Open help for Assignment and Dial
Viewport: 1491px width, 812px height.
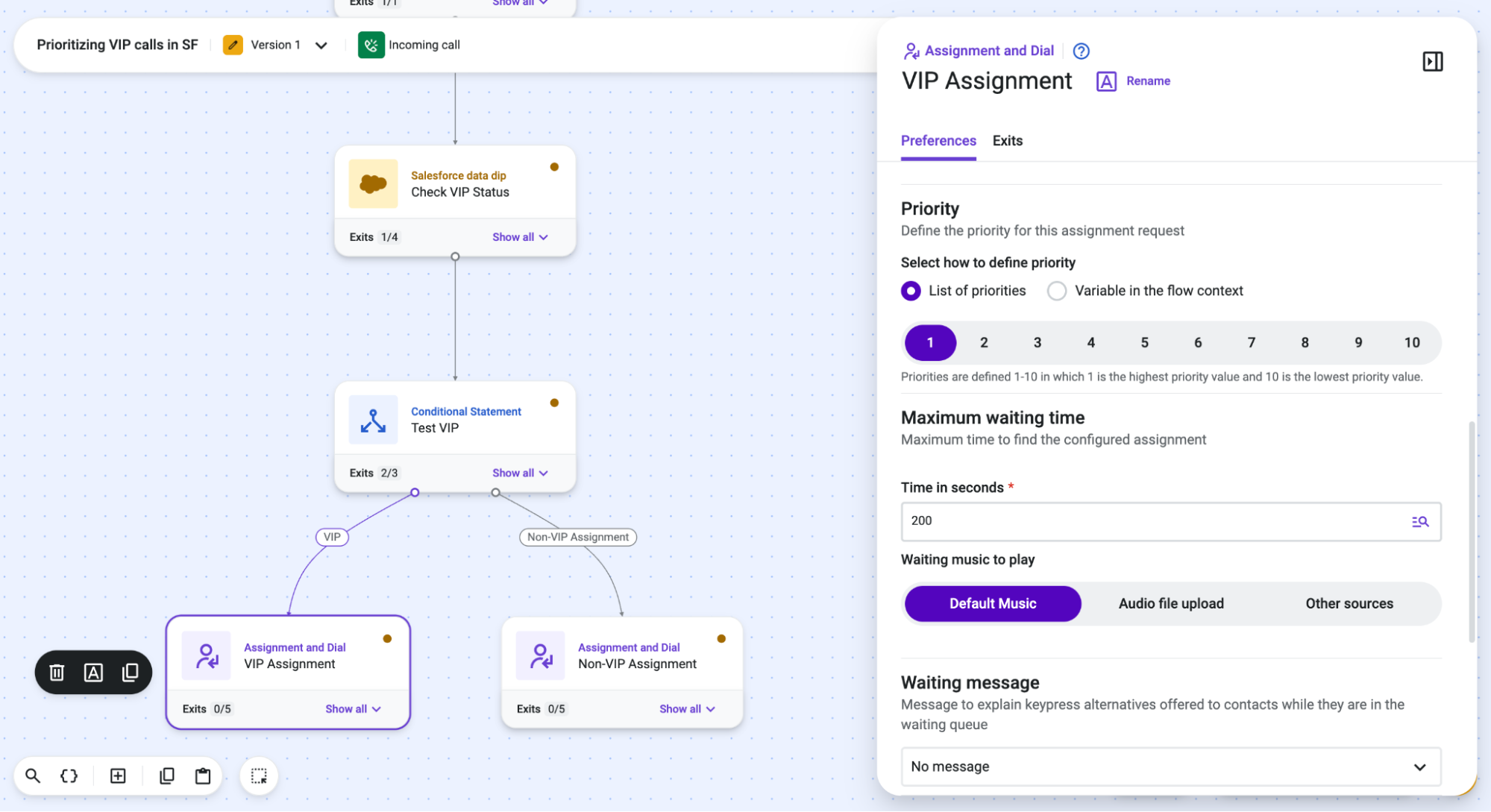click(x=1081, y=51)
